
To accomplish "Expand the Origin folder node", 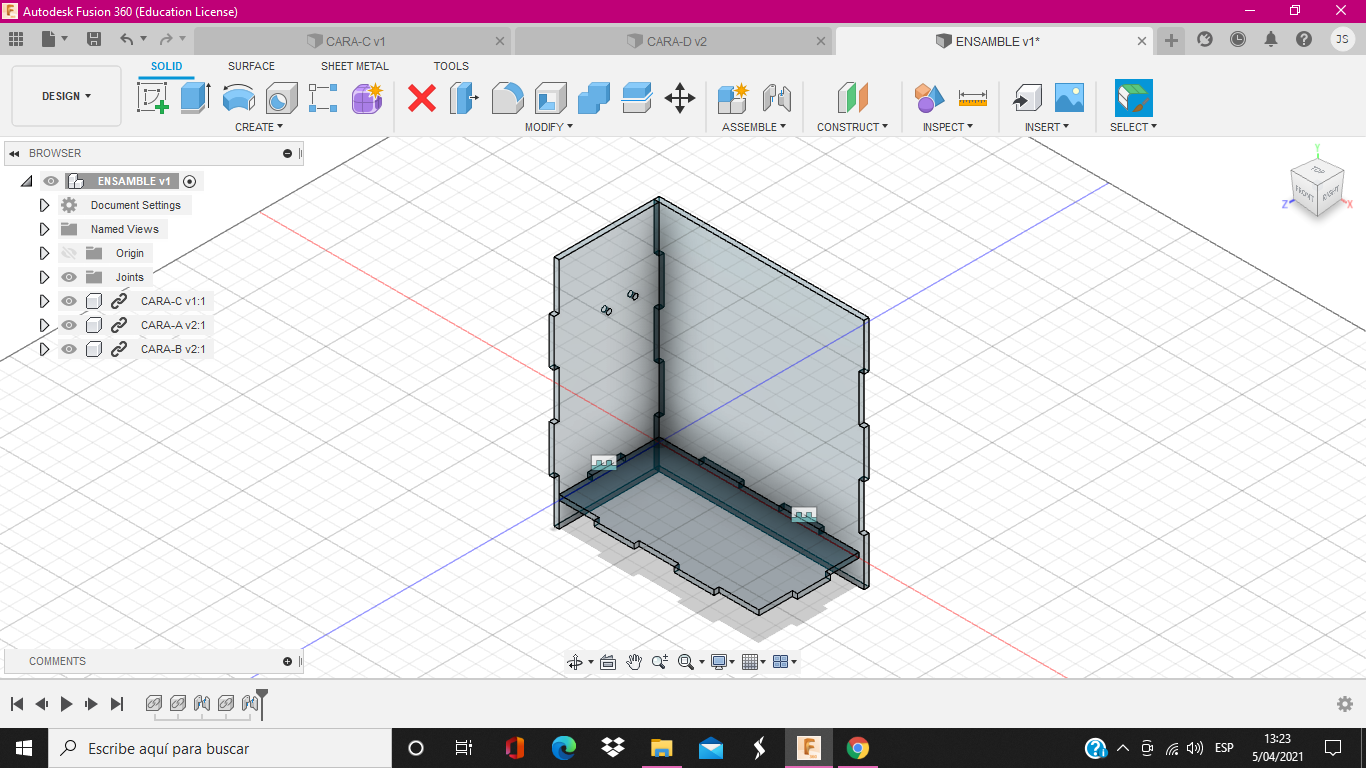I will 44,253.
